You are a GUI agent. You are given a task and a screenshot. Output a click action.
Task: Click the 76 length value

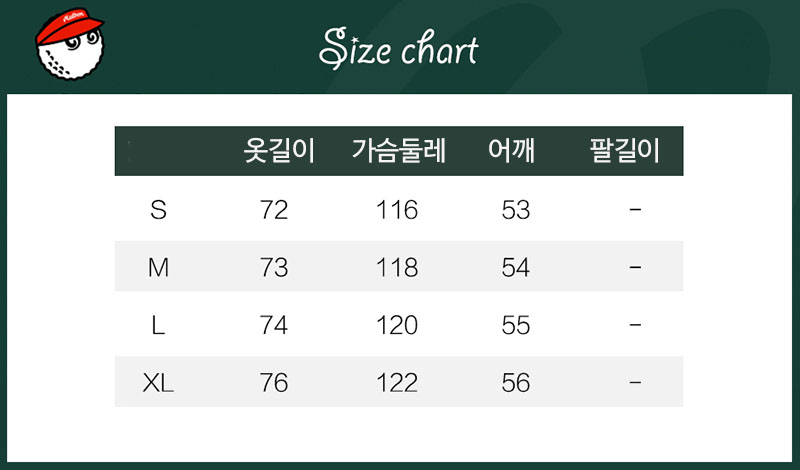[x=273, y=383]
